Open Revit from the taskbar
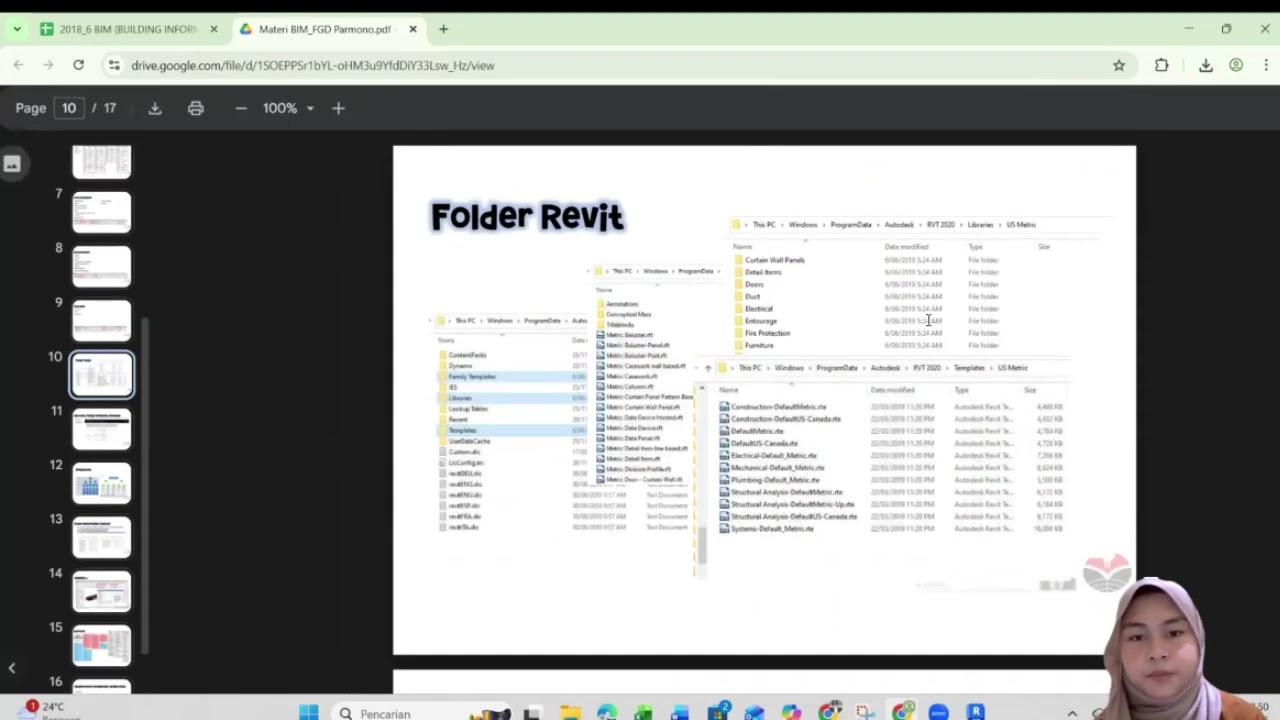Viewport: 1280px width, 720px height. pyautogui.click(x=975, y=713)
